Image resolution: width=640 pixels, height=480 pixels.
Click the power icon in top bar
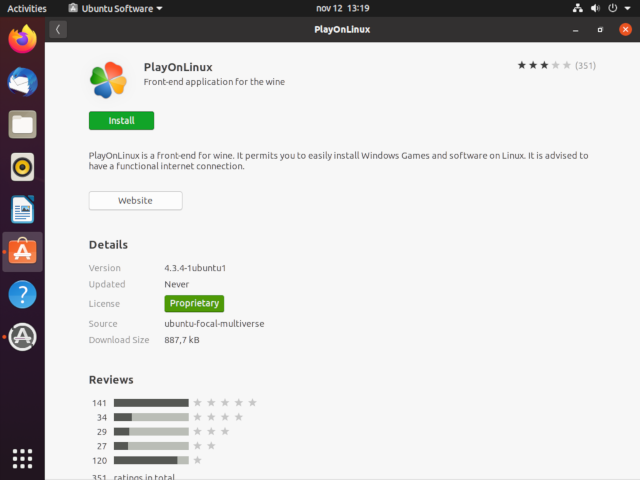(x=613, y=8)
